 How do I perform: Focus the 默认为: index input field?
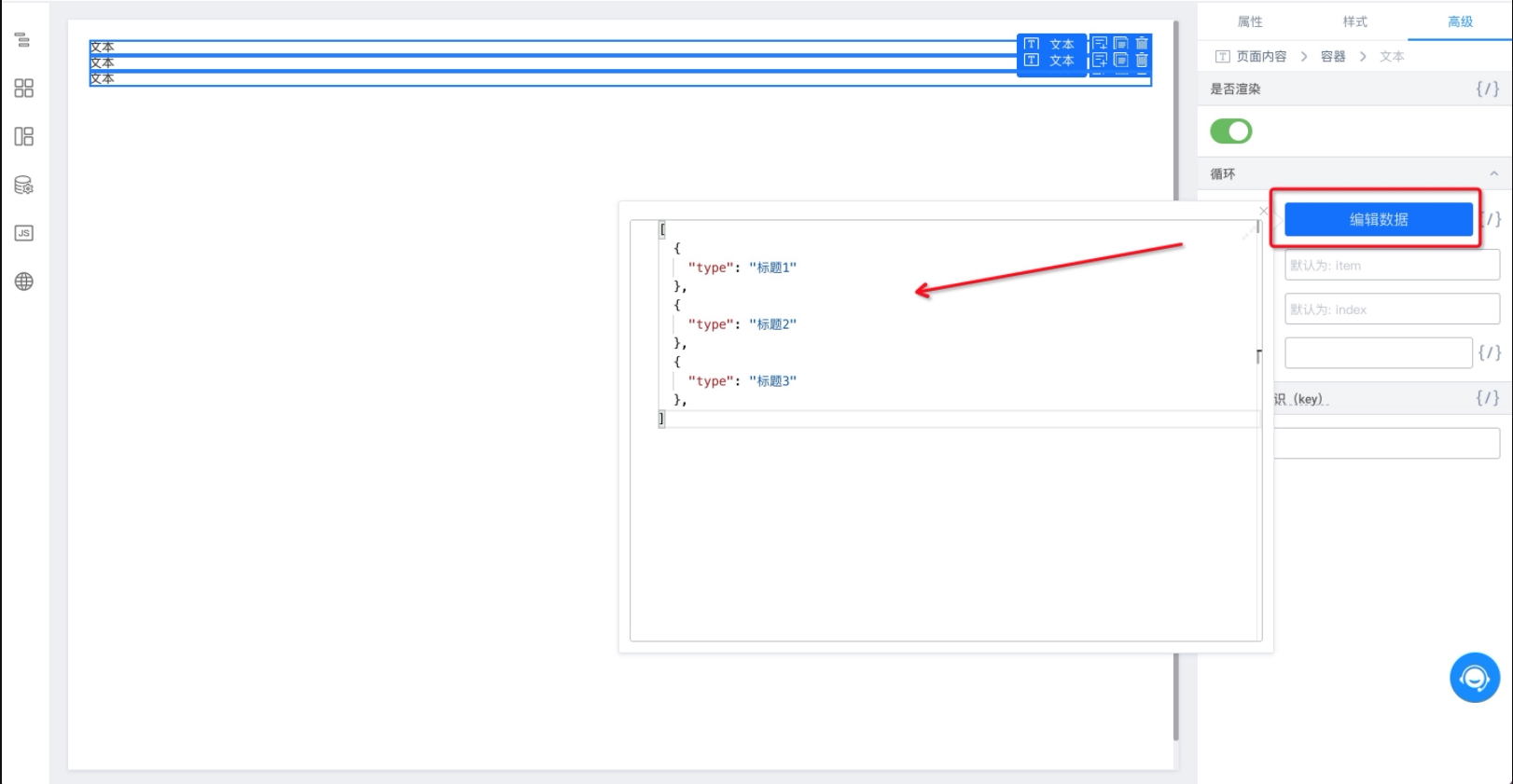coord(1392,309)
